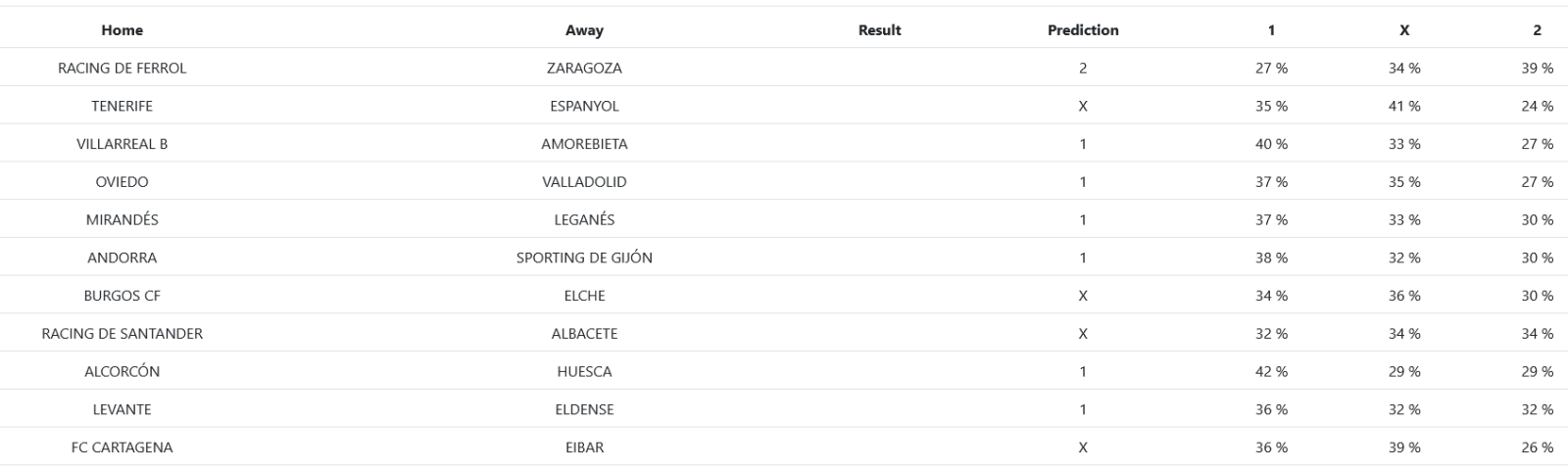Select the HUESCA away team
The height and width of the screenshot is (470, 1568).
click(x=584, y=372)
